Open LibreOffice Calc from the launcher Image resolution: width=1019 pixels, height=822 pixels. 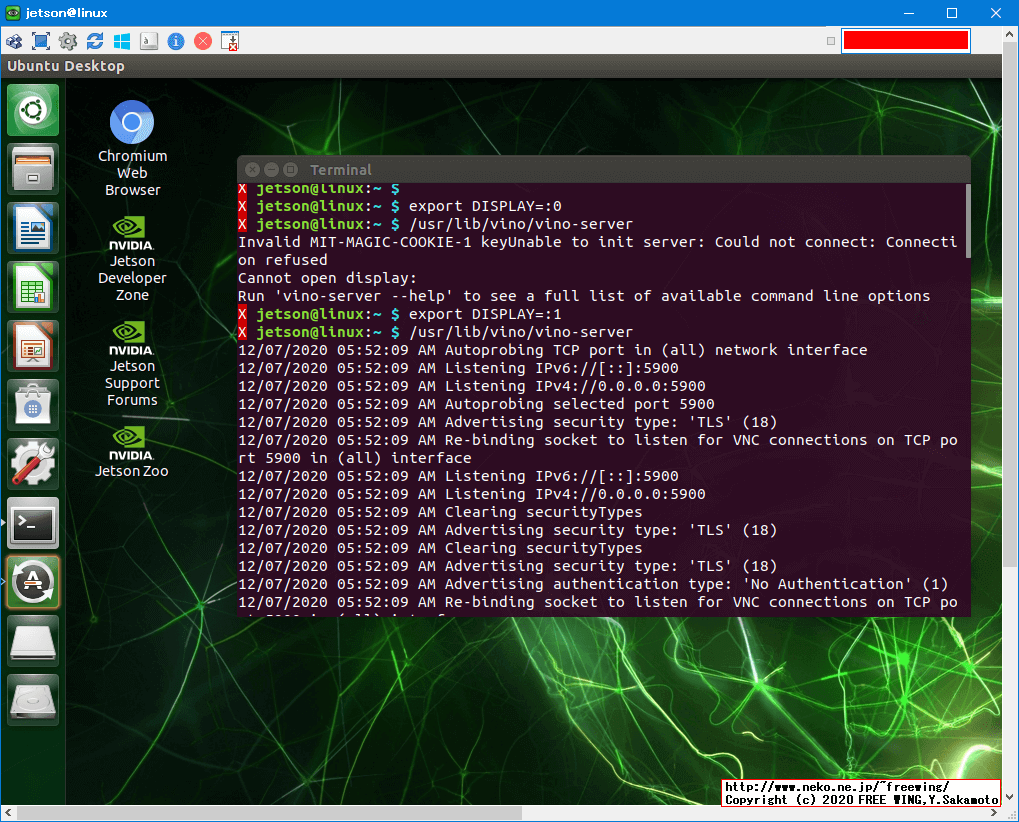tap(33, 286)
